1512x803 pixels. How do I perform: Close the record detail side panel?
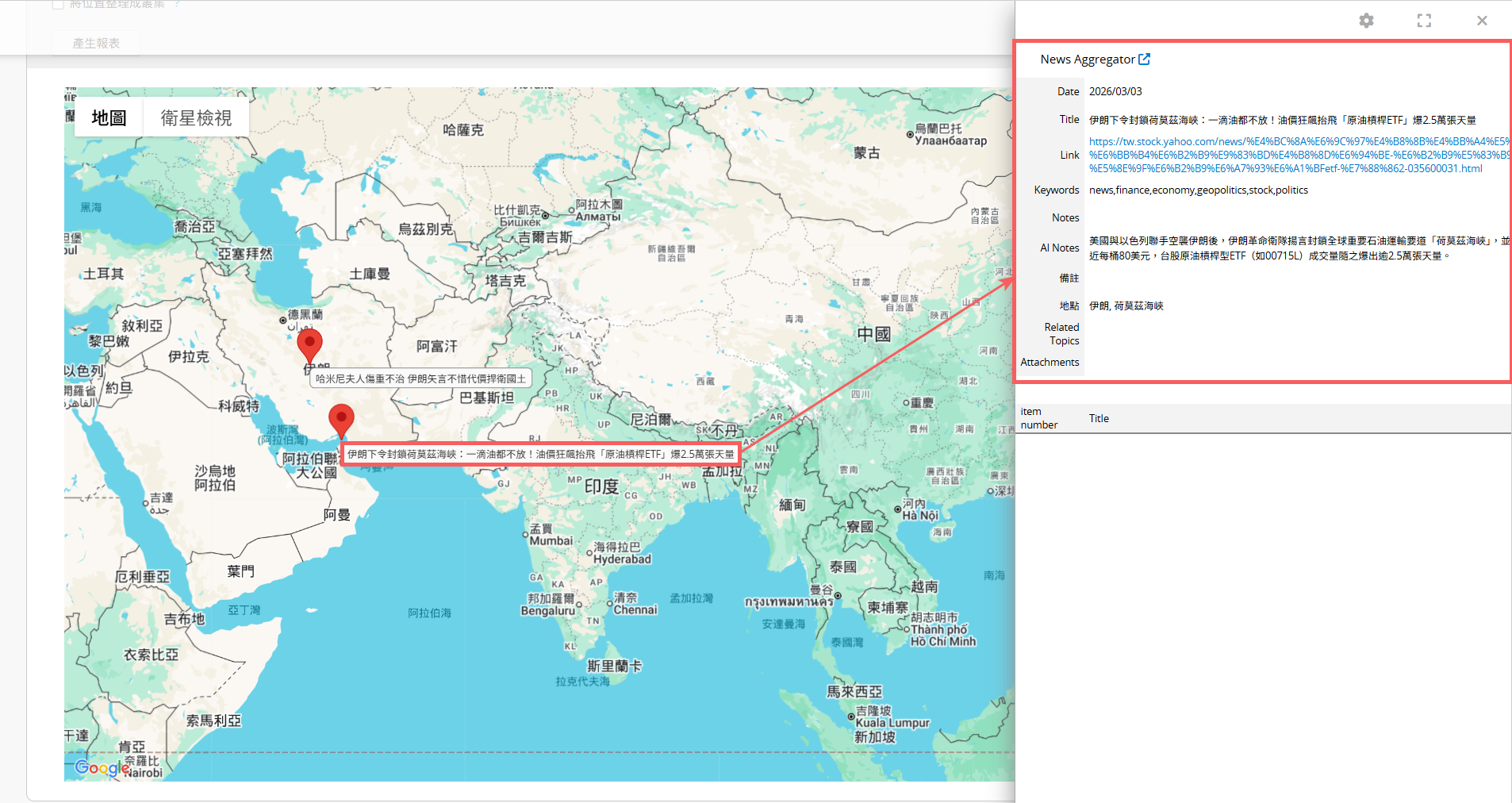[1481, 21]
